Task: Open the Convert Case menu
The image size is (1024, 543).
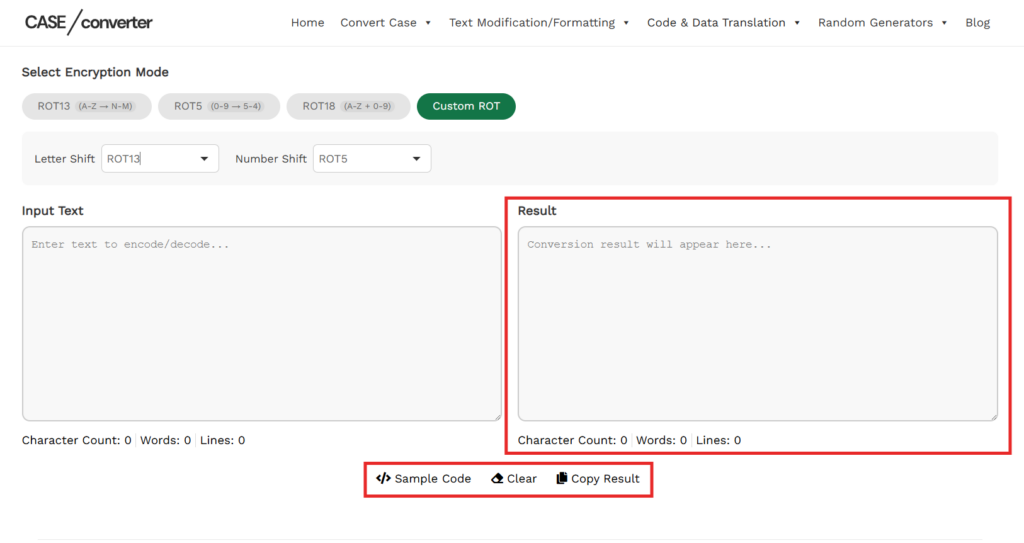Action: point(378,23)
